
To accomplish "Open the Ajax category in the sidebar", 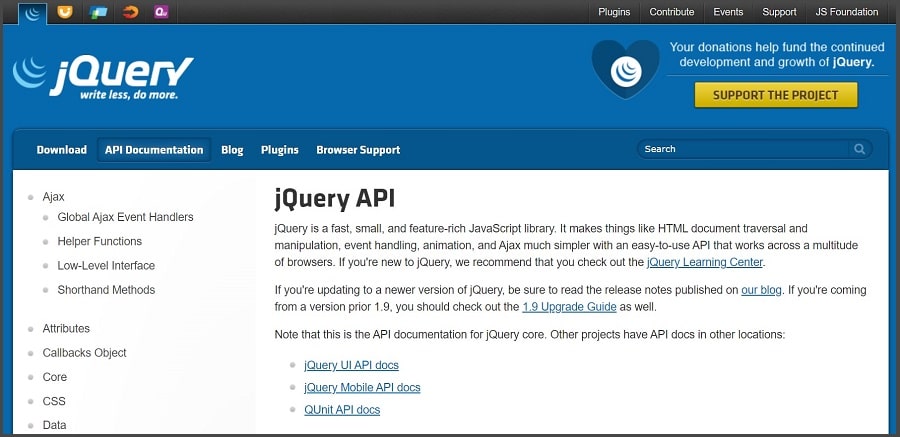I will point(53,196).
